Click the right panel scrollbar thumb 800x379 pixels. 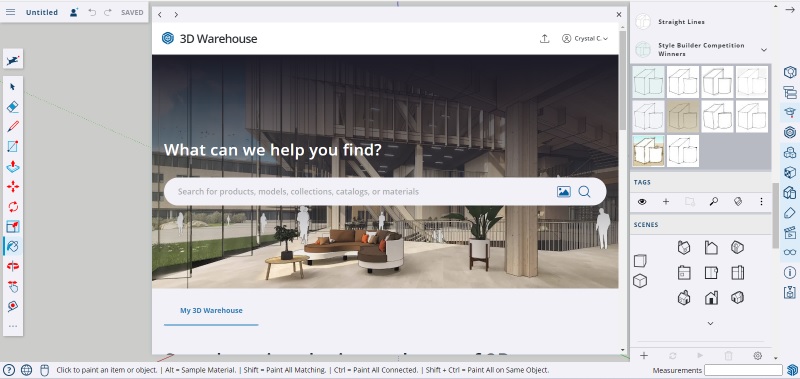click(776, 215)
